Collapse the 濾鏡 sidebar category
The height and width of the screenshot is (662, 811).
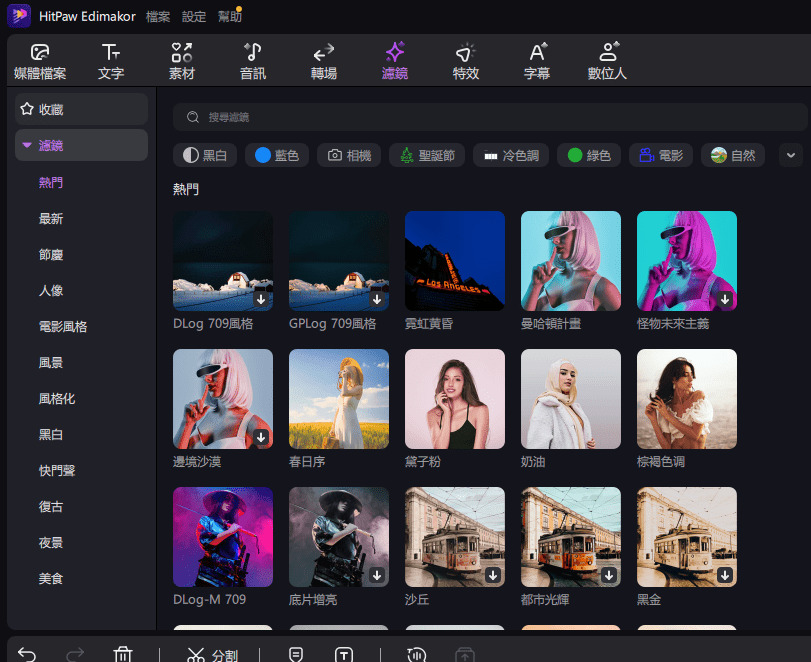coord(26,146)
